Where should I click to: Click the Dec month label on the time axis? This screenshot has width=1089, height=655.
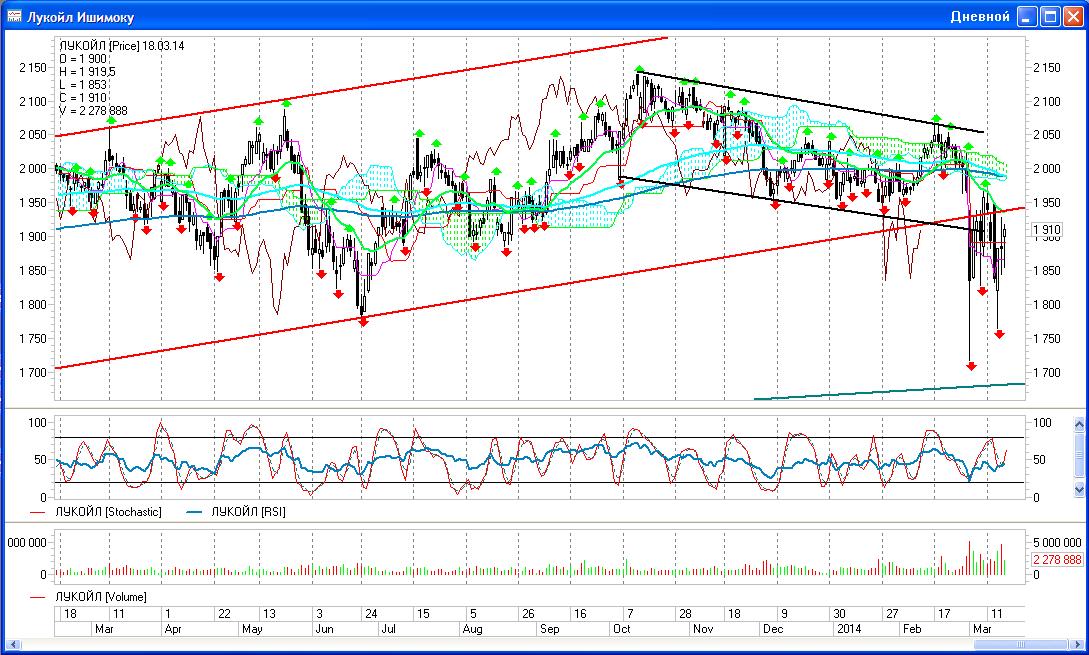tap(773, 629)
